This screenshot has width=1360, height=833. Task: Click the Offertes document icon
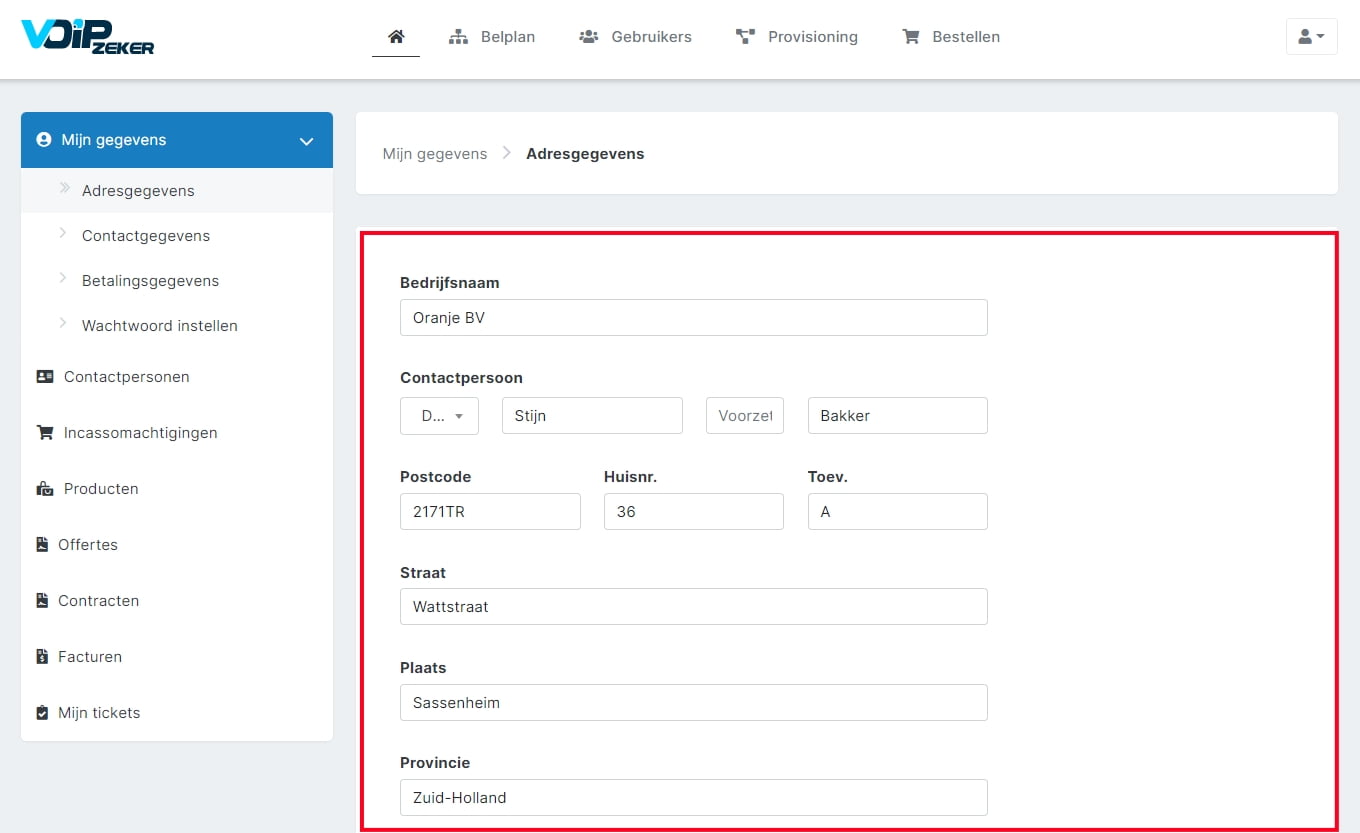pos(42,545)
